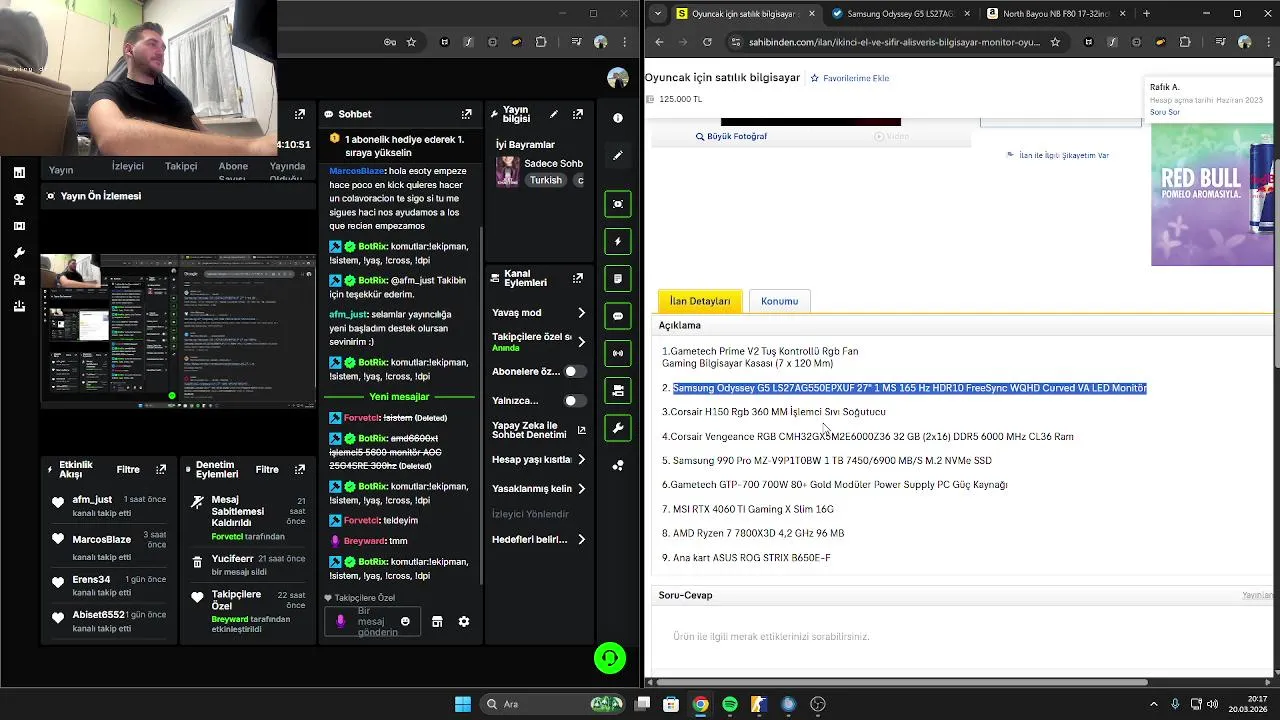This screenshot has height=720, width=1280.
Task: Toggle the Abonelere öz... switch
Action: tap(574, 371)
